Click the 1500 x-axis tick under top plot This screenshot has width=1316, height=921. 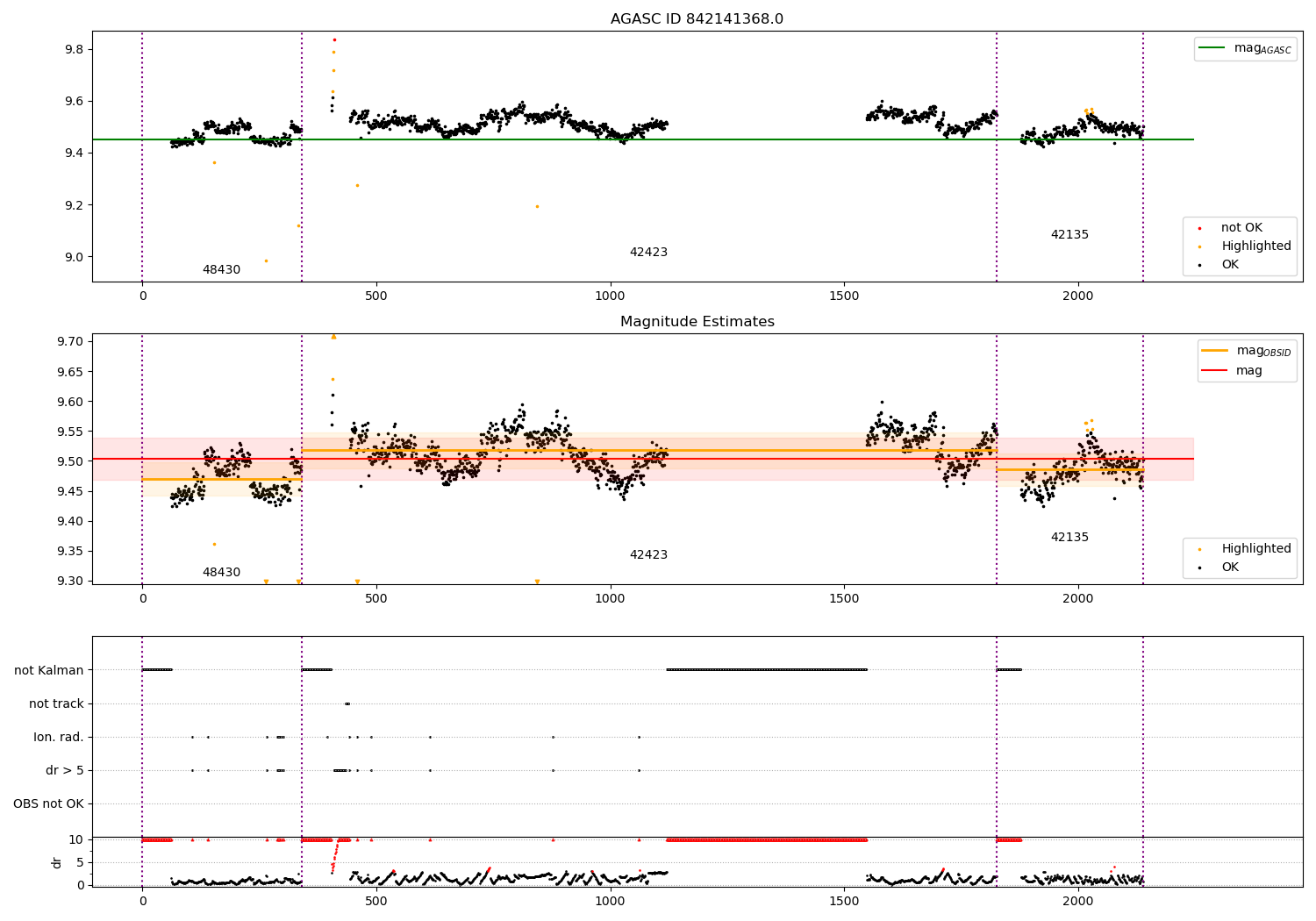pos(844,296)
